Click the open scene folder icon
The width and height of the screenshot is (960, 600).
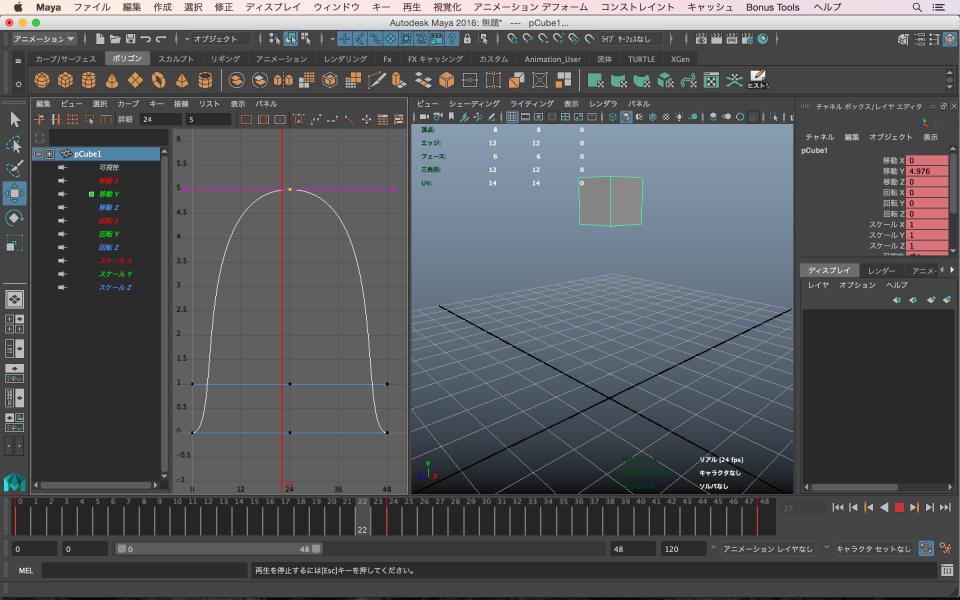coord(115,39)
